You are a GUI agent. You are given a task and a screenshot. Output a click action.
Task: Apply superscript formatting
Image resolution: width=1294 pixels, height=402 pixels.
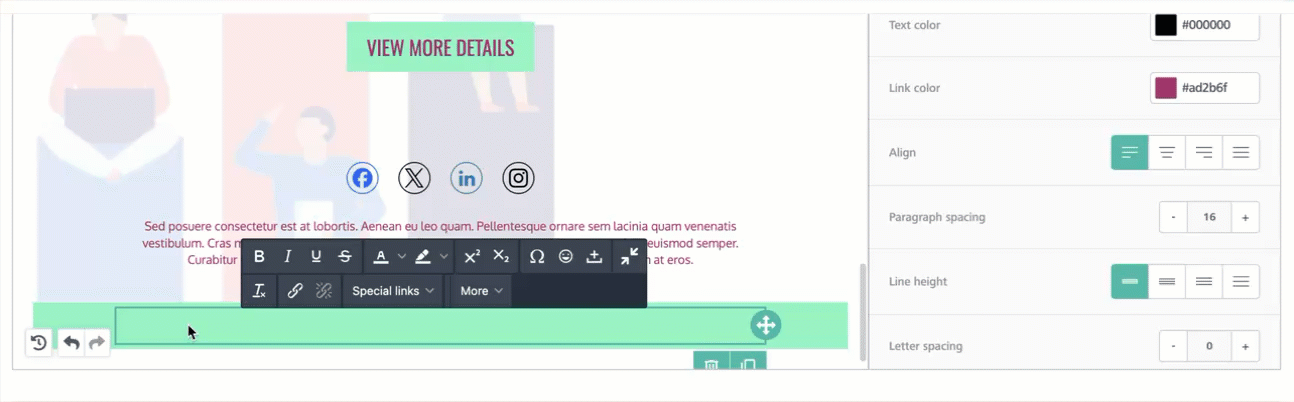click(x=472, y=257)
